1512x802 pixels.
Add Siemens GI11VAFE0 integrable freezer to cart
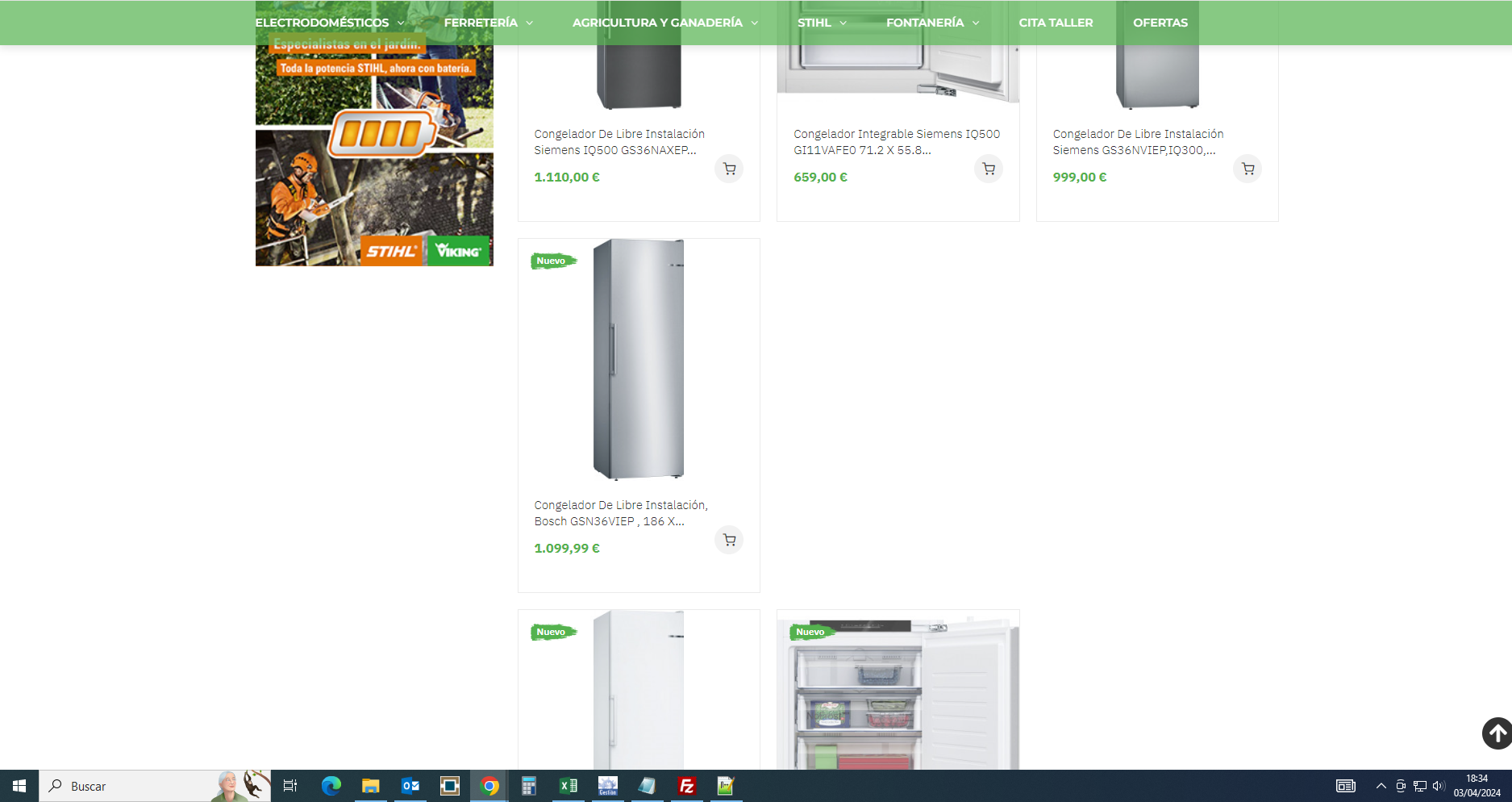pyautogui.click(x=989, y=169)
